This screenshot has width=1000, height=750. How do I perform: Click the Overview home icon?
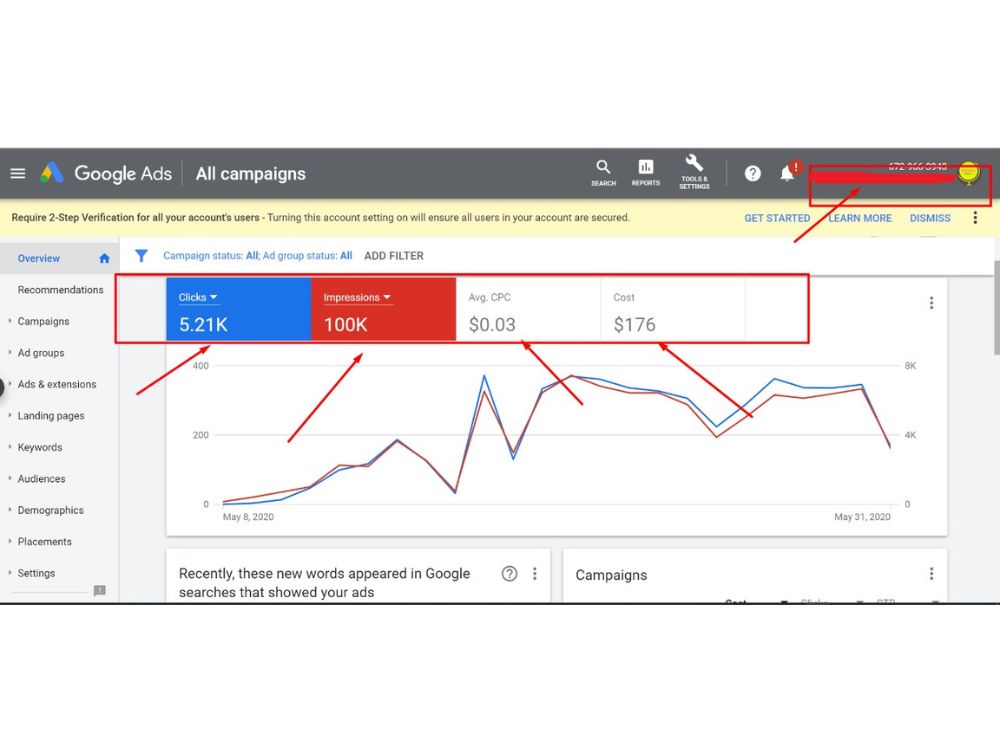[105, 258]
